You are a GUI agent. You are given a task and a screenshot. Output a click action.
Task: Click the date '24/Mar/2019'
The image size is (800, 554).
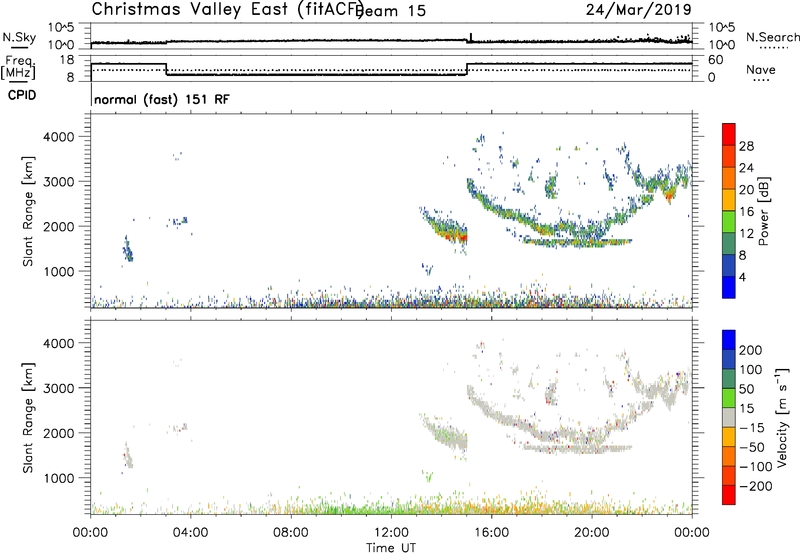click(x=639, y=10)
